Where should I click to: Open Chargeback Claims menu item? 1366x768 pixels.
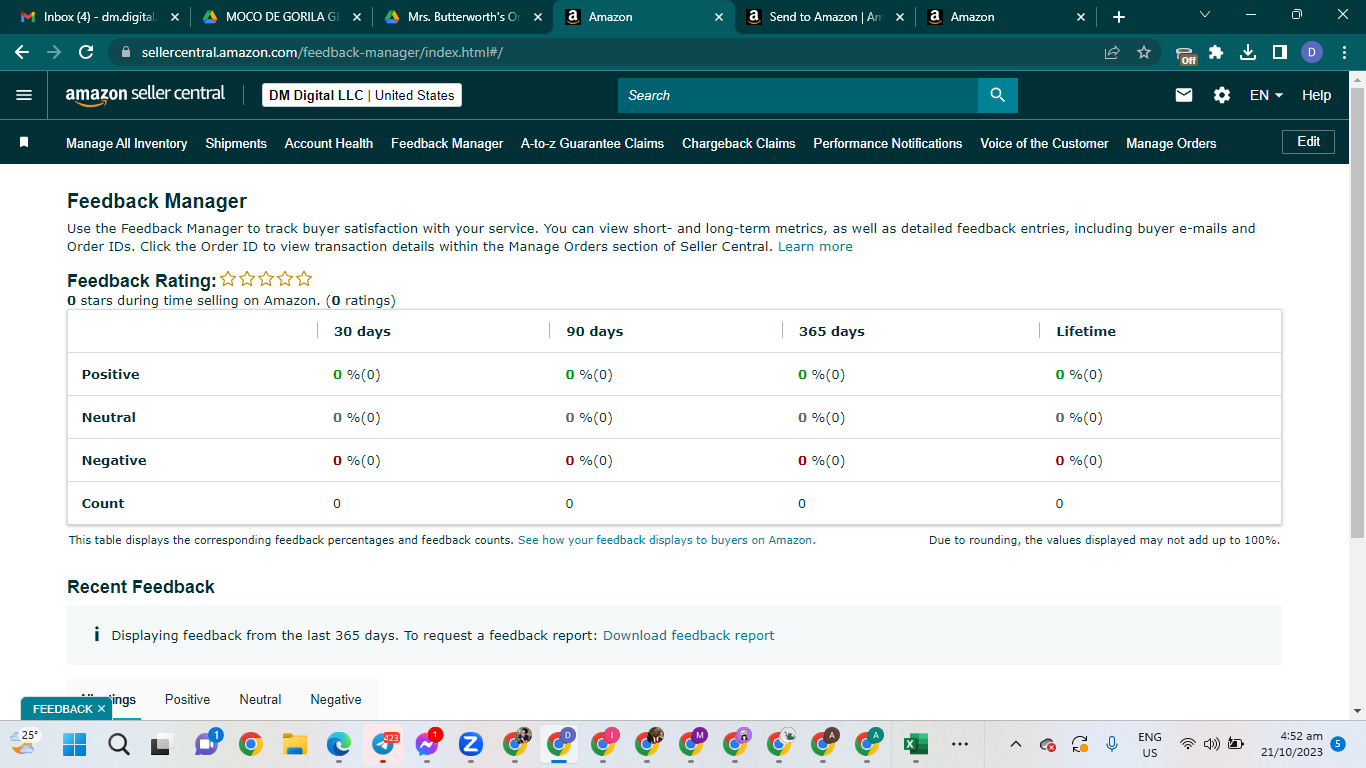click(739, 143)
